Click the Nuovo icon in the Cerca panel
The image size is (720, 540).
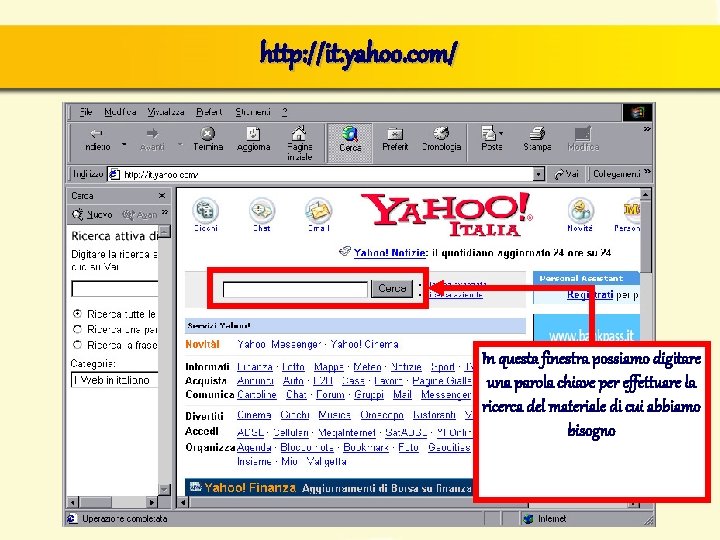pyautogui.click(x=78, y=214)
